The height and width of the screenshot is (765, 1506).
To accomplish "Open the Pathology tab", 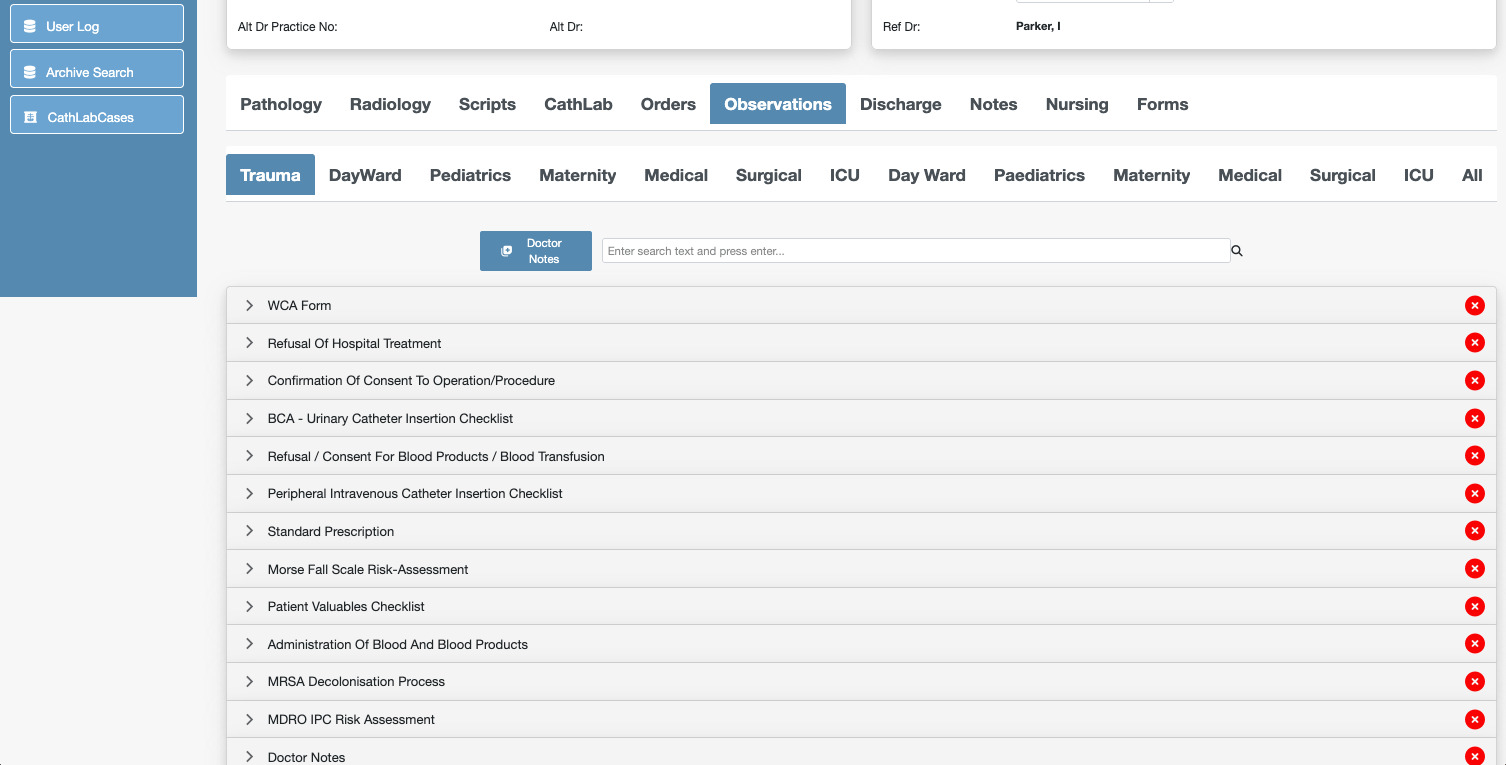I will [x=281, y=104].
